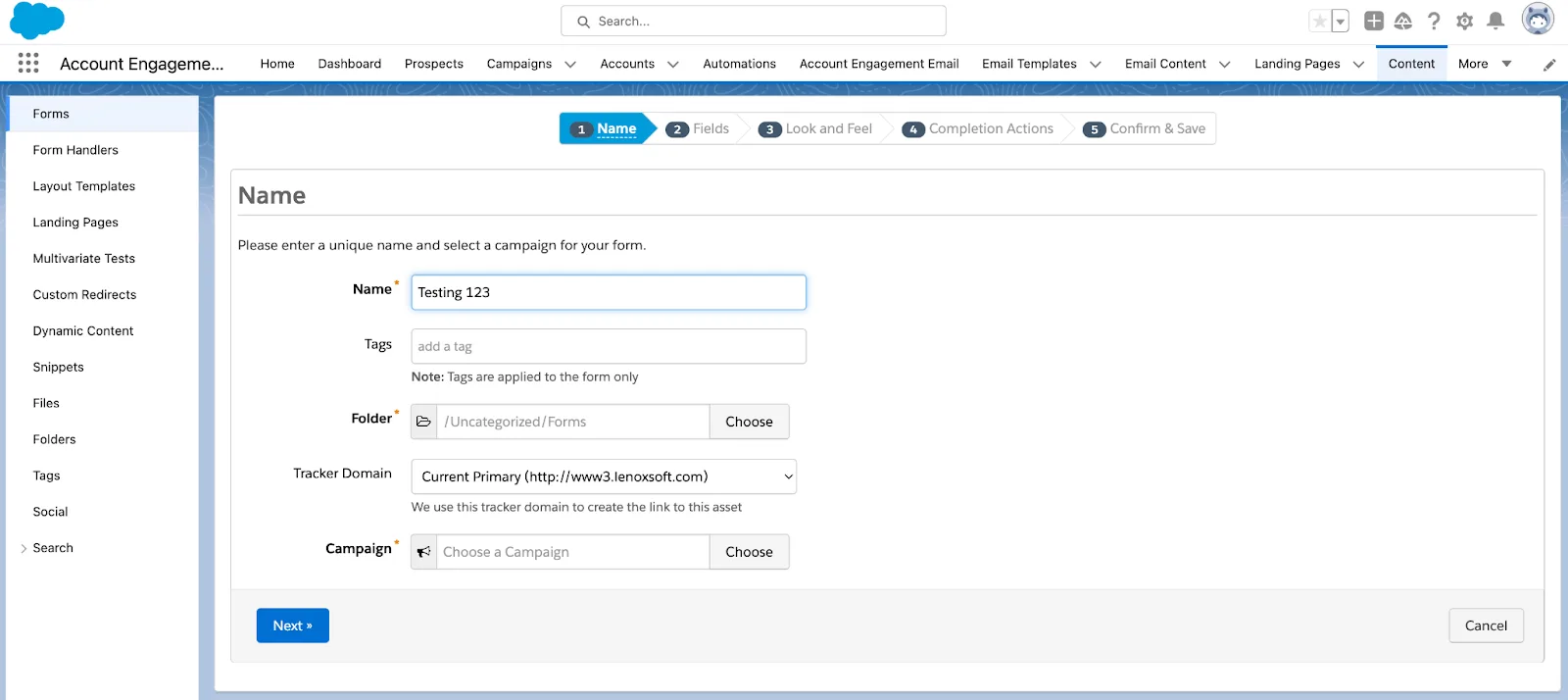
Task: Click the favorites star icon
Action: pos(1320,21)
